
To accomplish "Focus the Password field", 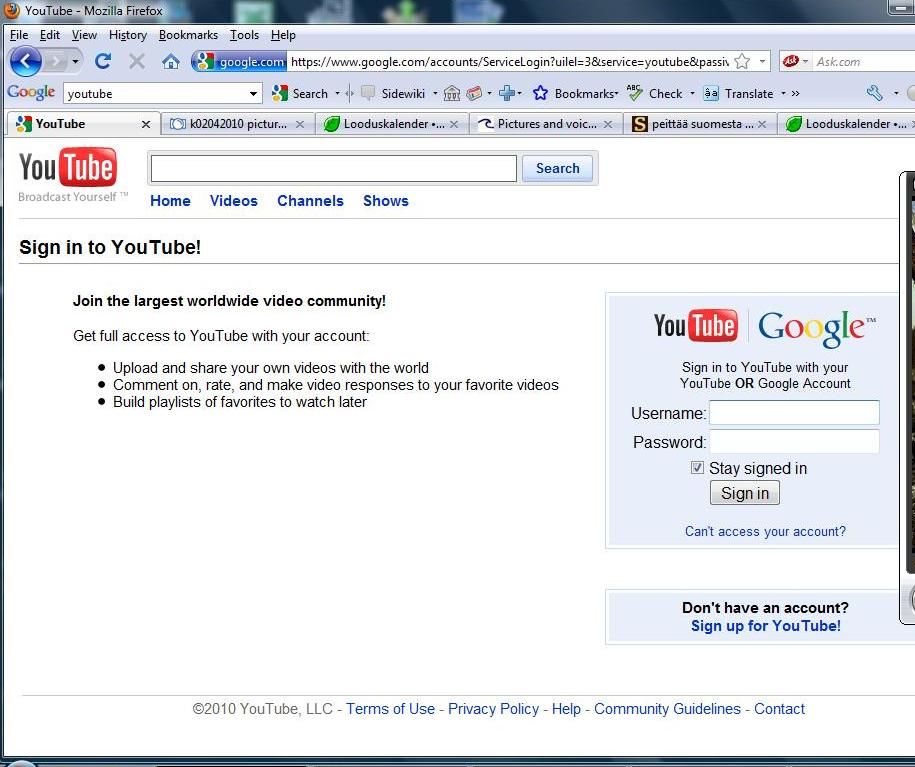I will point(794,442).
